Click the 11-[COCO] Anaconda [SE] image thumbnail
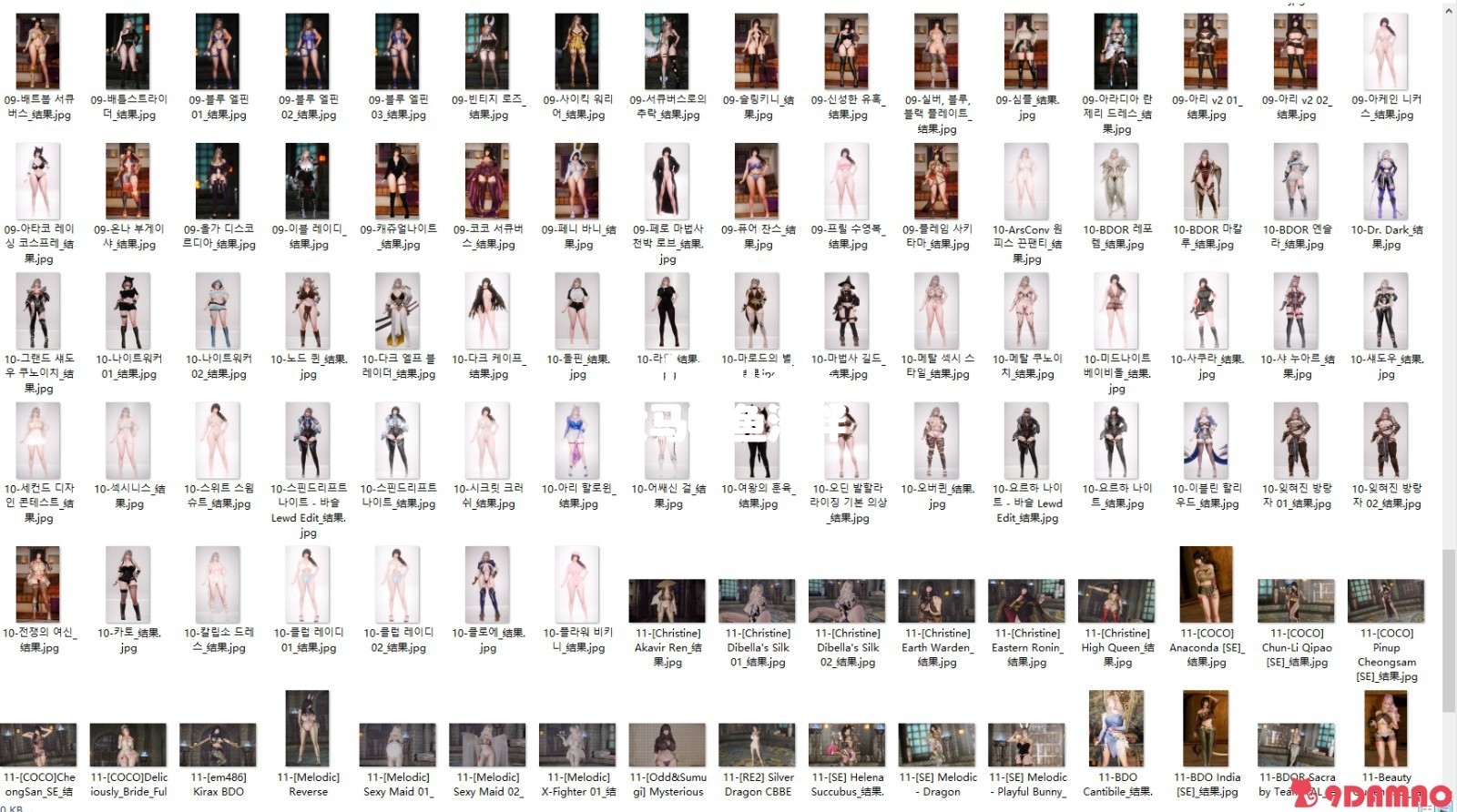The height and width of the screenshot is (812, 1457). click(1206, 584)
